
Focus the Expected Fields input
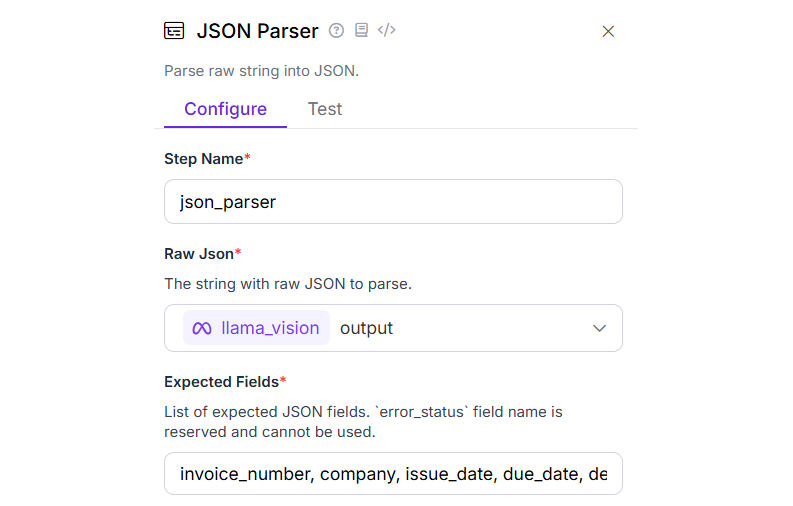[x=393, y=474]
